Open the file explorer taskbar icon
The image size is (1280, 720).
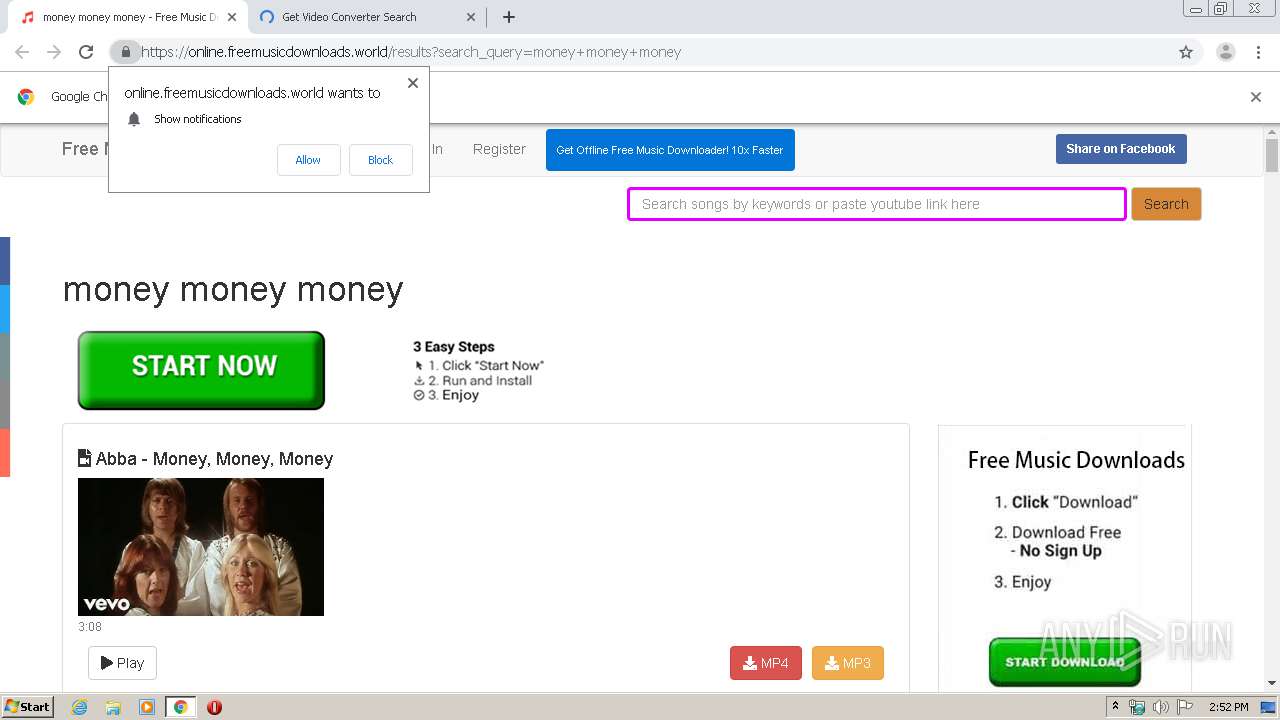(113, 707)
